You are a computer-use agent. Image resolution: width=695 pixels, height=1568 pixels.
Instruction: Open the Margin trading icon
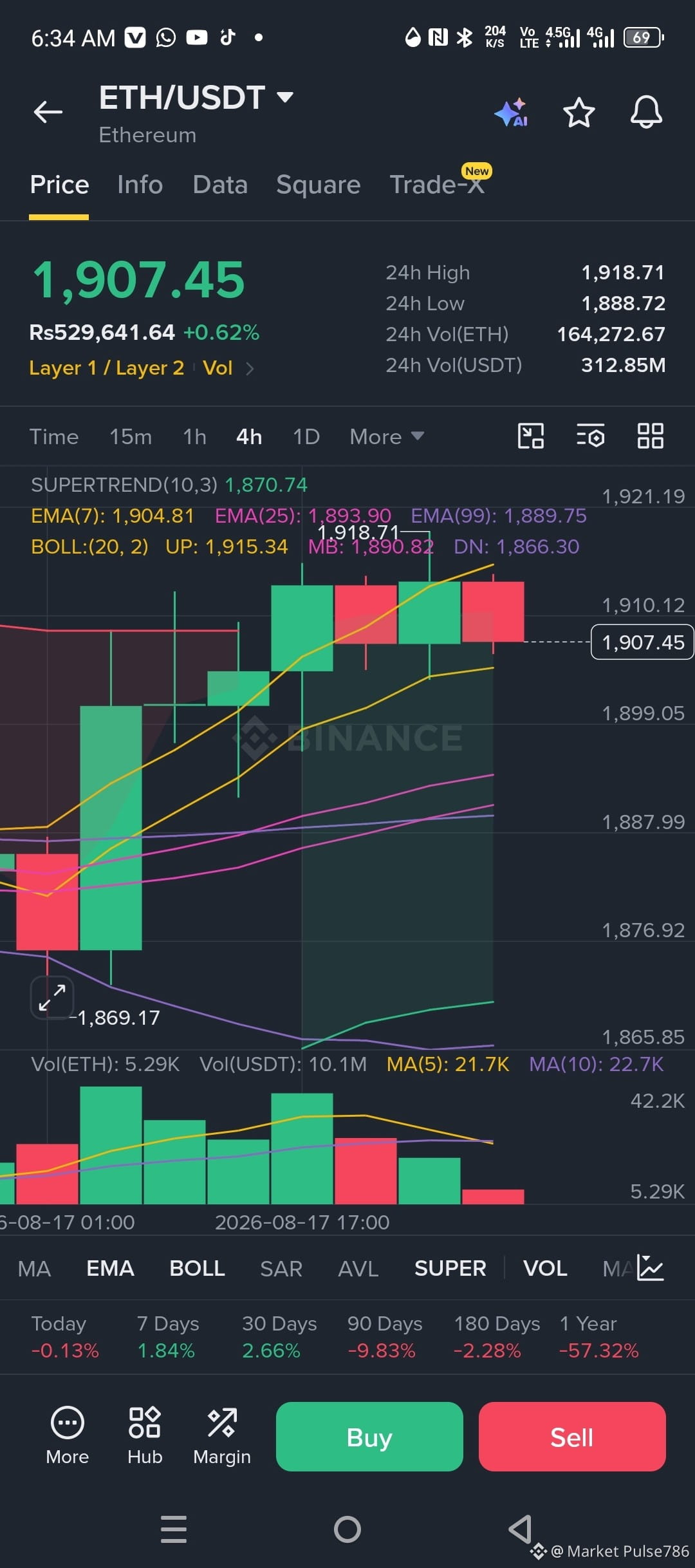pos(222,1423)
